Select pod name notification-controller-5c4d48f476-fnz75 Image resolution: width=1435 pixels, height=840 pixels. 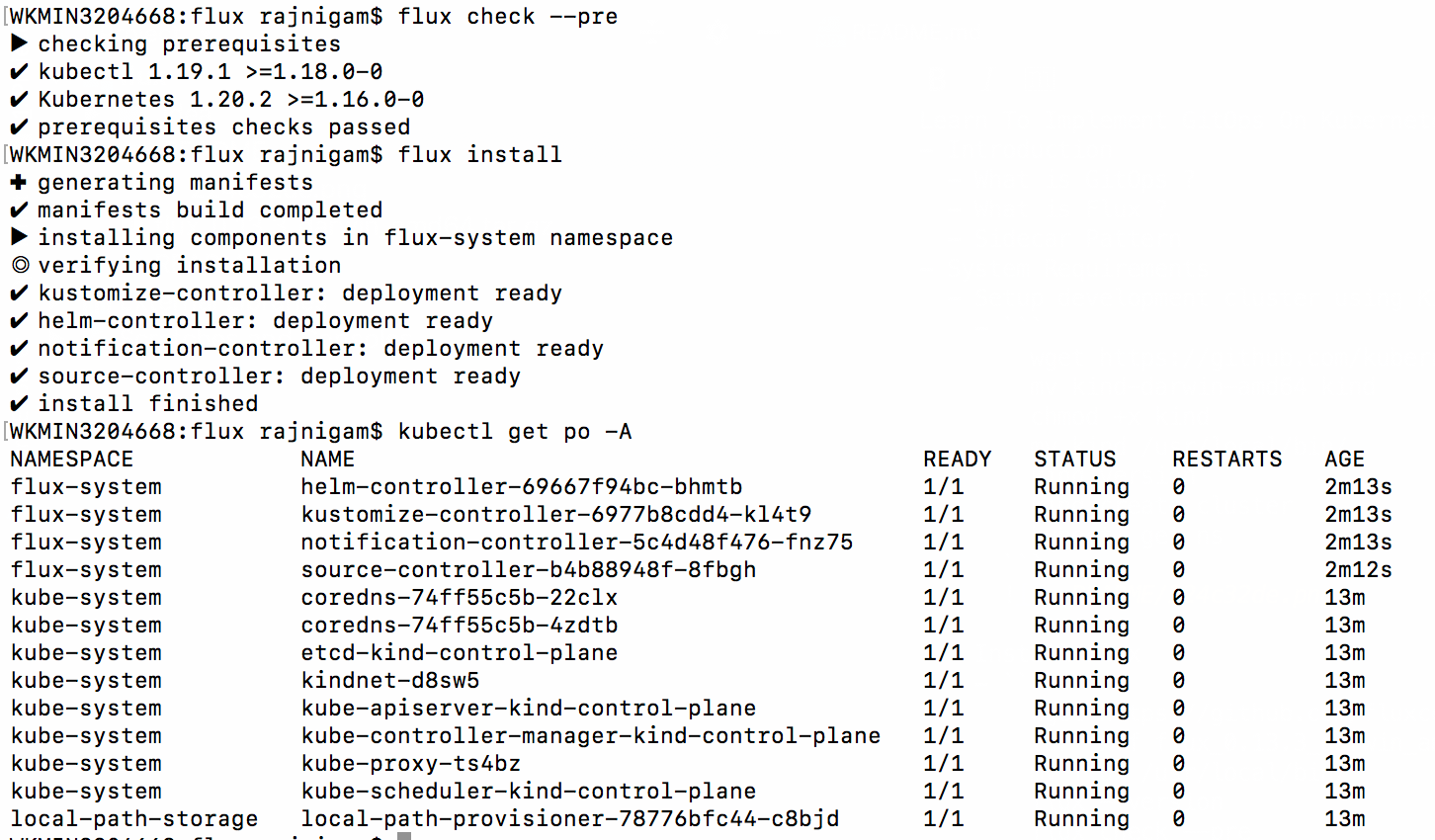(x=577, y=543)
